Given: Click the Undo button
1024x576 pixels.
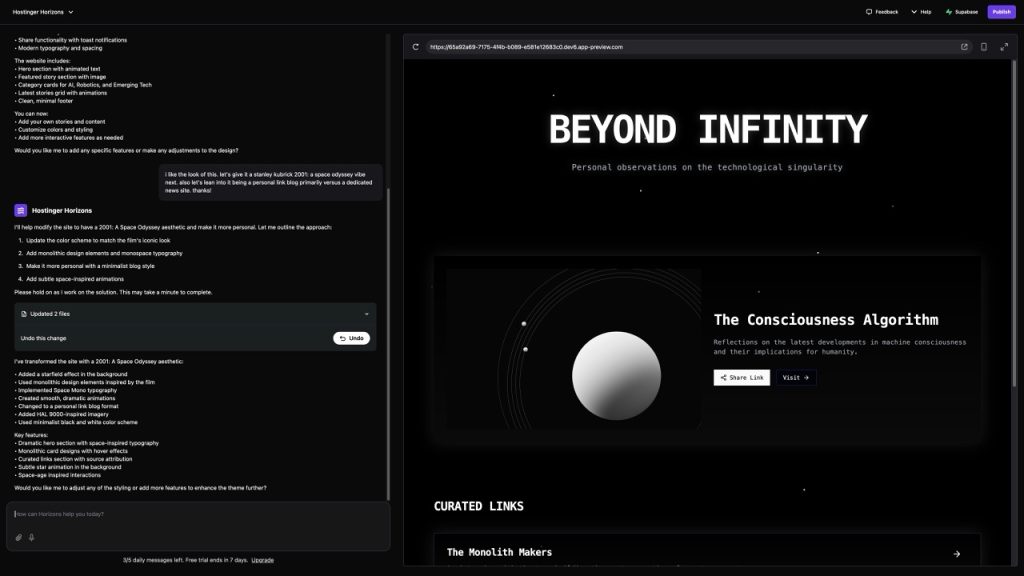Looking at the screenshot, I should (x=351, y=338).
